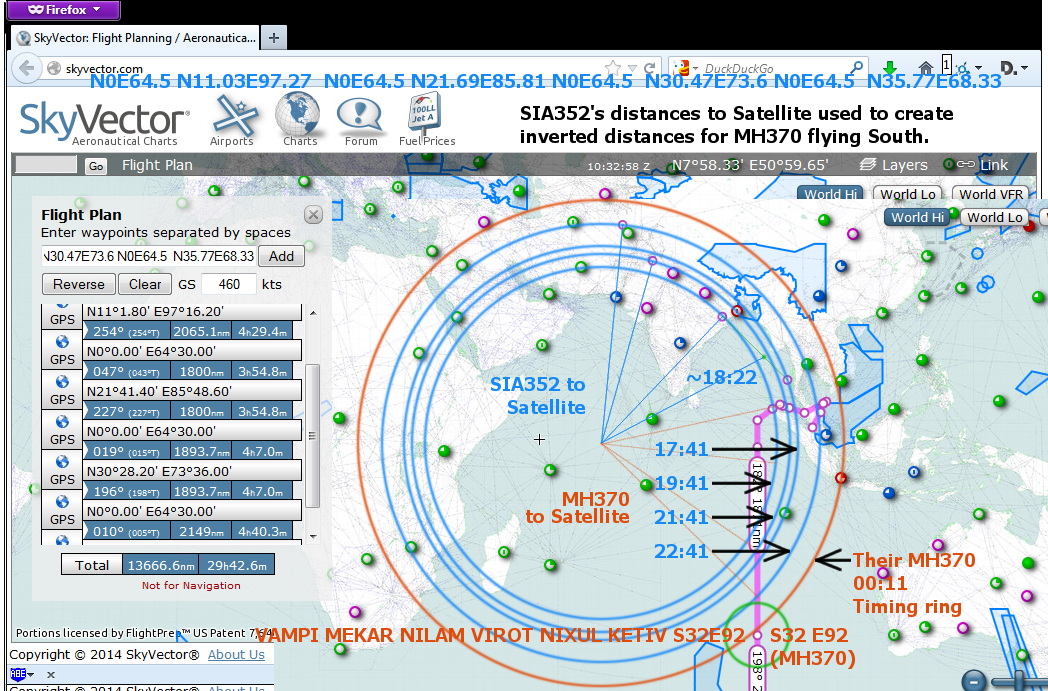
Task: Click the flight plan list scroll-down arrow
Action: [x=312, y=537]
